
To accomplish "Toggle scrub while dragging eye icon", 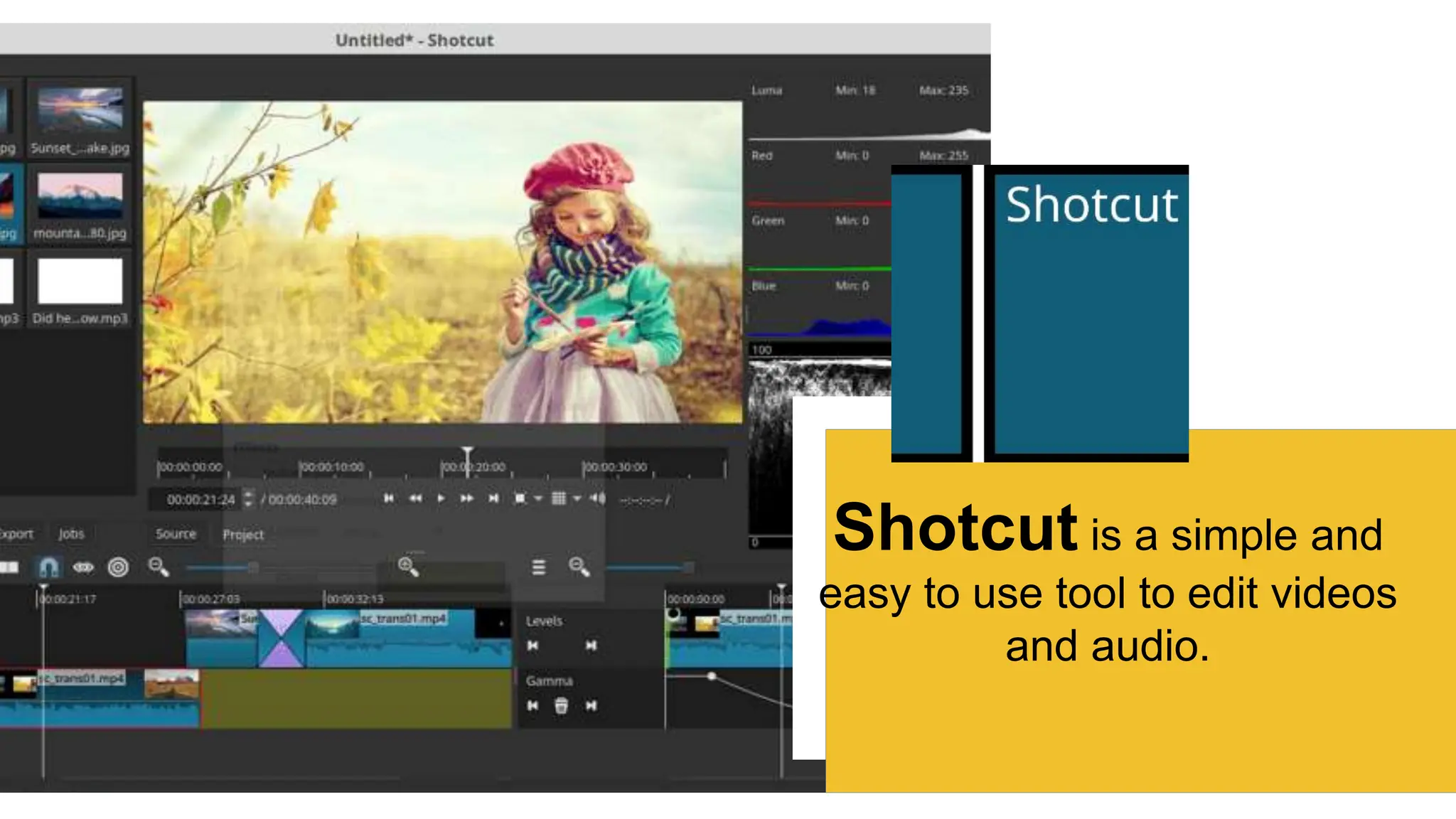I will (x=83, y=567).
